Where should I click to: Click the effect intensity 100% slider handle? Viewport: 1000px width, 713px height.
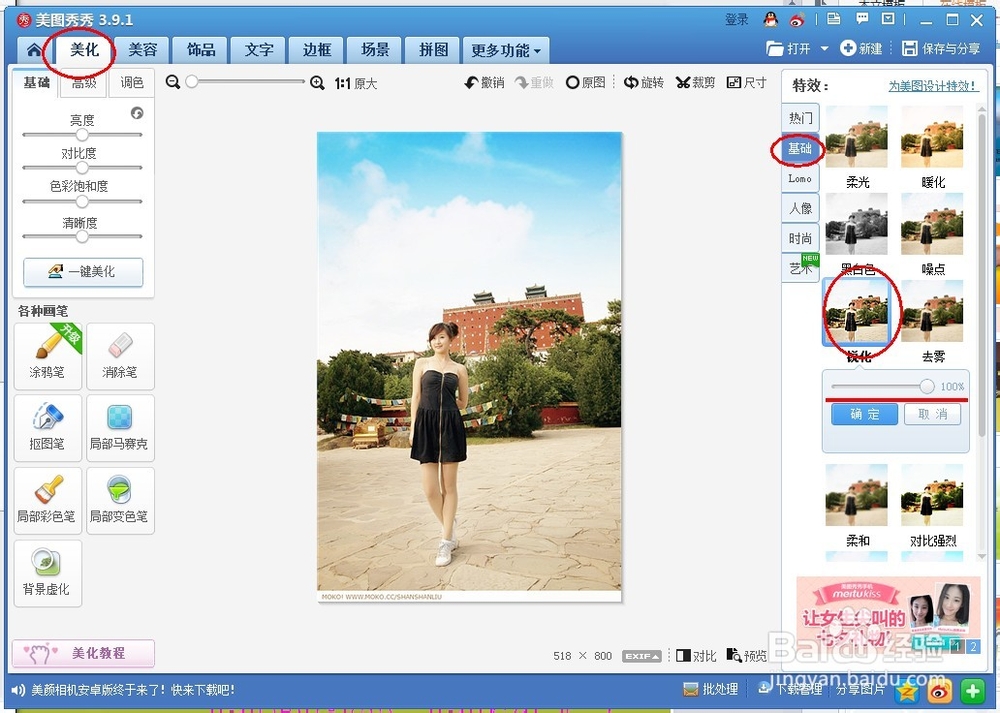click(x=927, y=386)
